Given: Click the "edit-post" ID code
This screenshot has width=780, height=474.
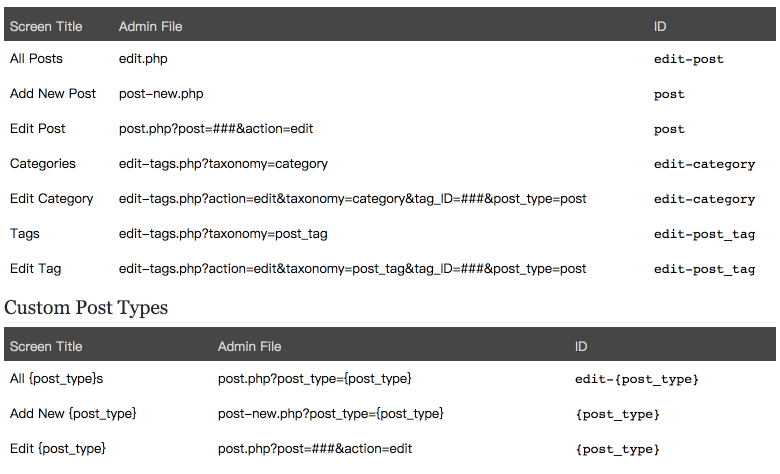Looking at the screenshot, I should (688, 59).
